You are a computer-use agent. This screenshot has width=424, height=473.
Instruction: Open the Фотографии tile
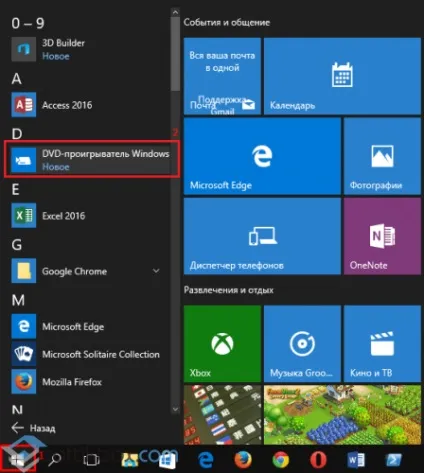click(x=382, y=156)
